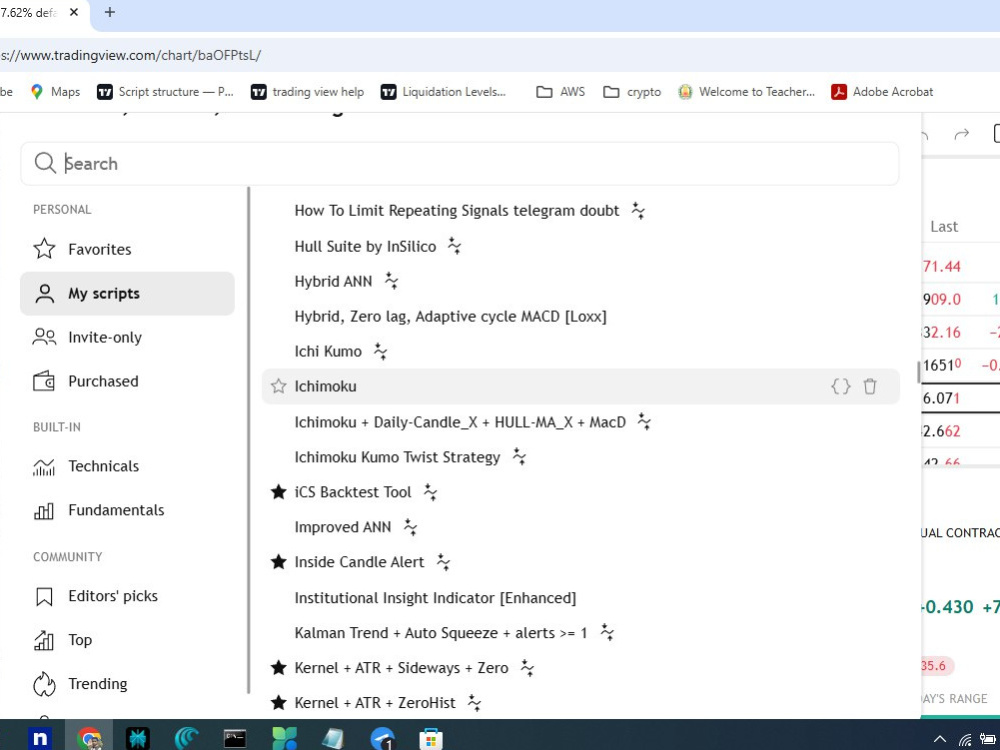Click the Trending flame icon

[x=44, y=684]
